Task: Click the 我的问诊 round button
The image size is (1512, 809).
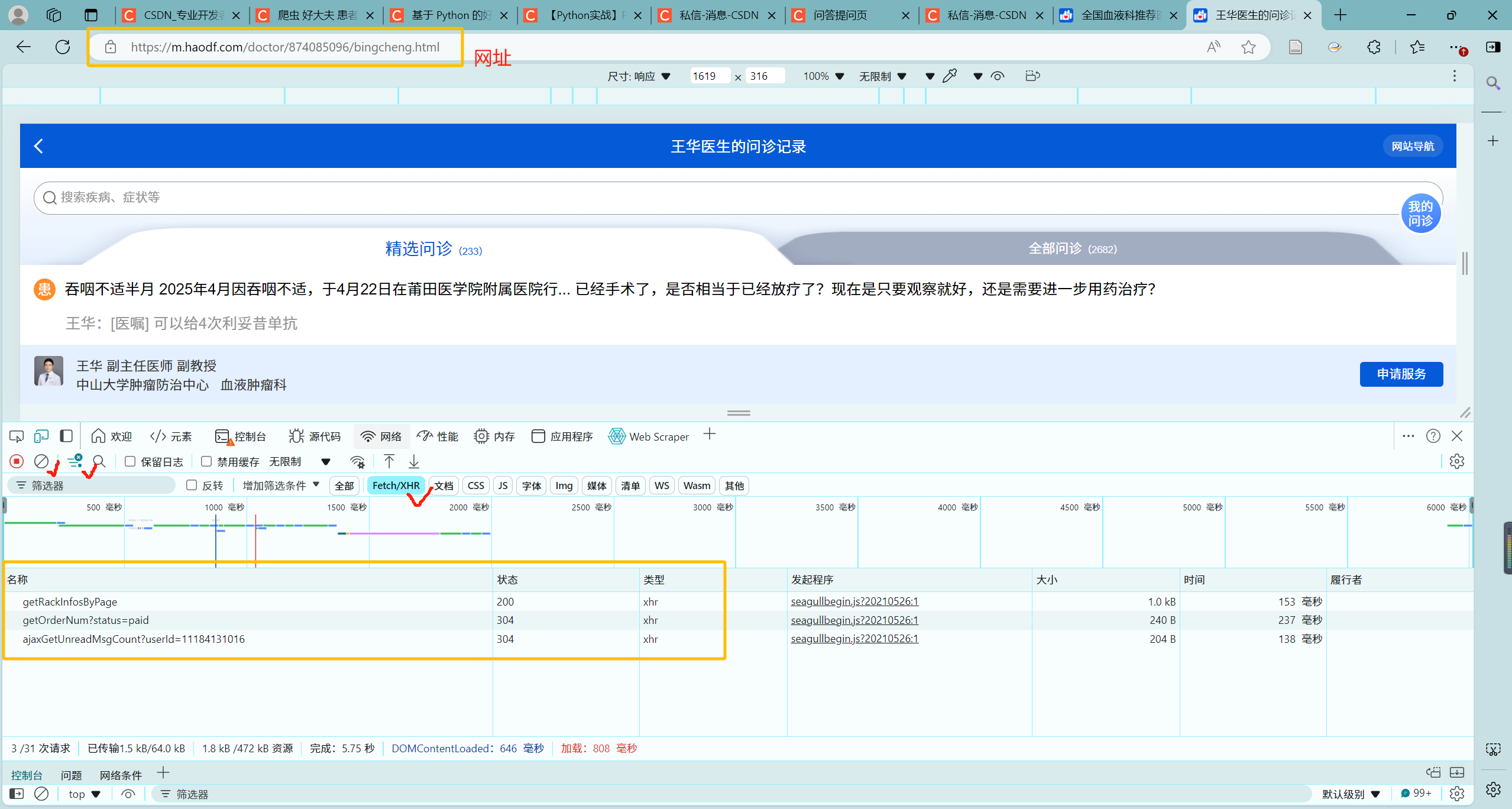Action: (x=1420, y=213)
